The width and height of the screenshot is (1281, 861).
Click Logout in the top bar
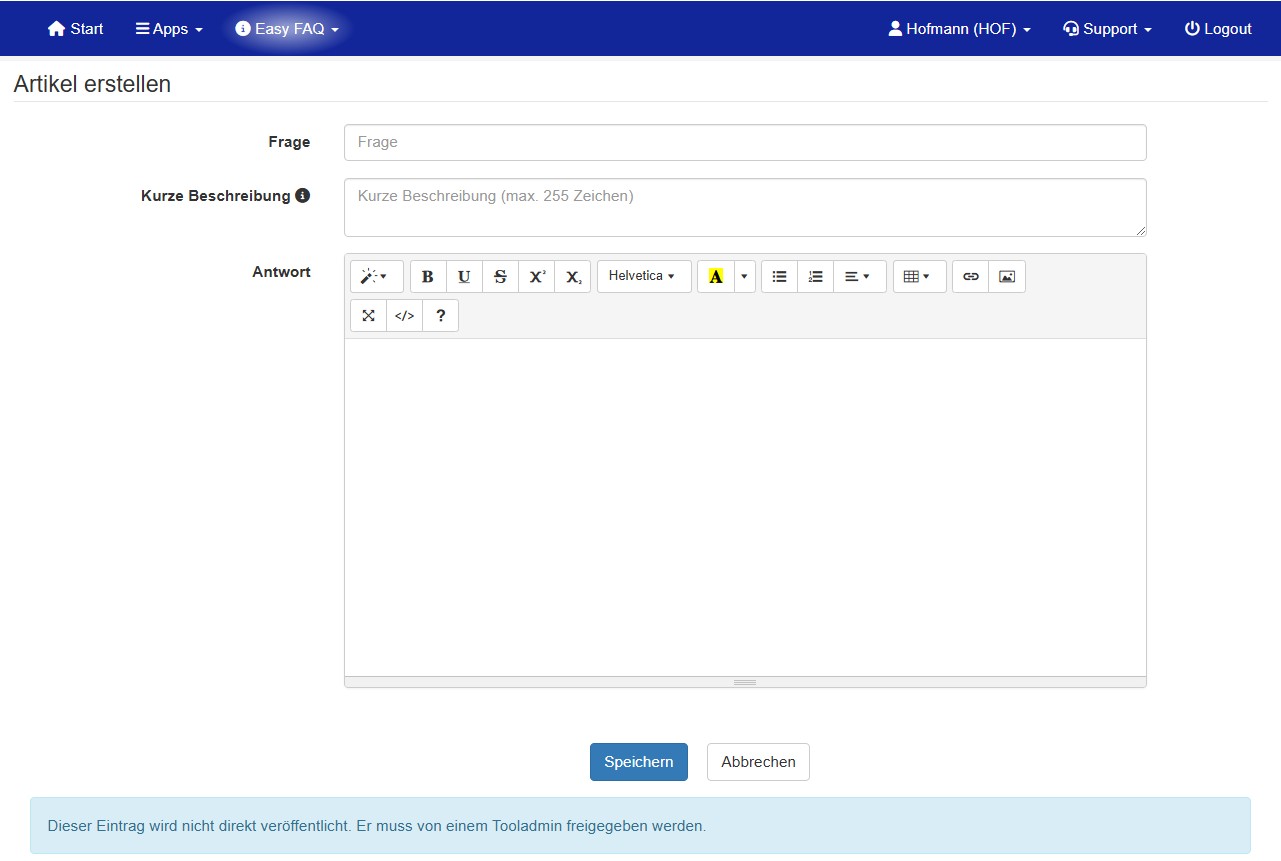coord(1218,29)
